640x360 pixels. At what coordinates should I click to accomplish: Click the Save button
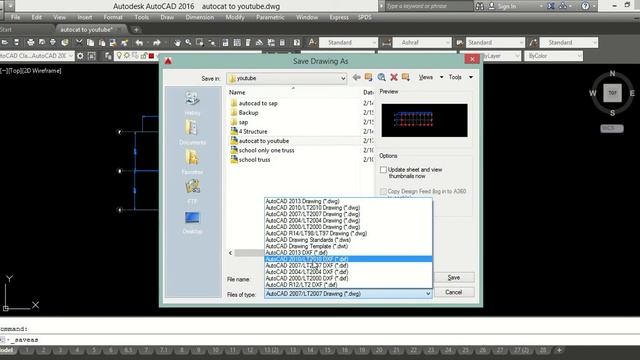(454, 278)
